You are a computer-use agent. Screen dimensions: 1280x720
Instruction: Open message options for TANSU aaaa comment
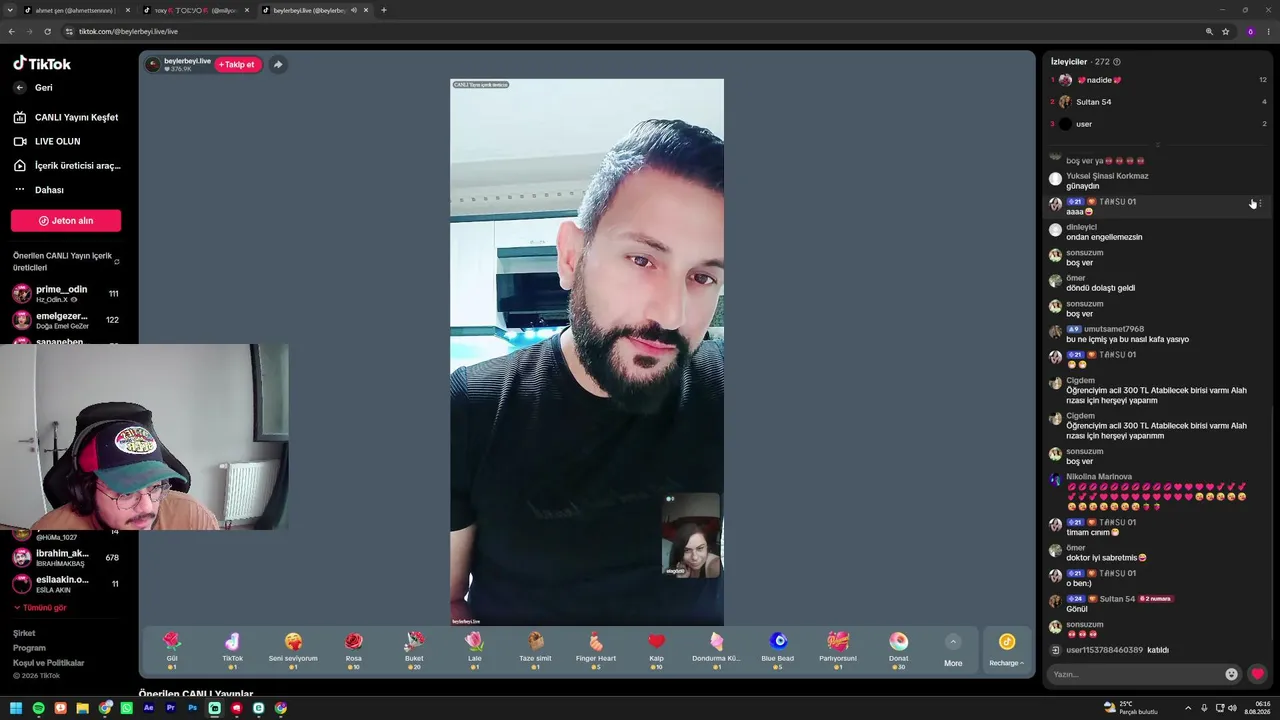(x=1260, y=204)
